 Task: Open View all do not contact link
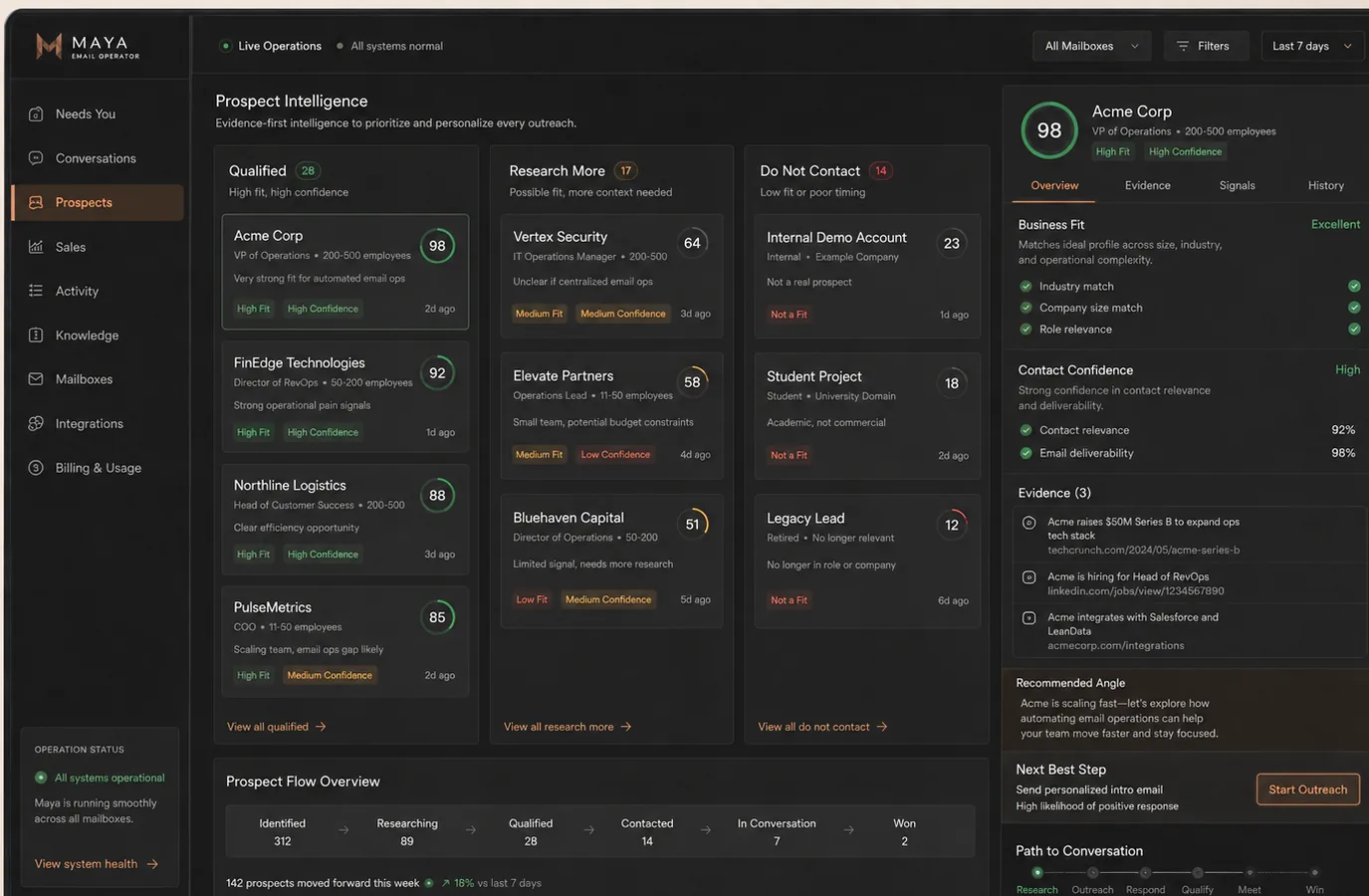(822, 727)
